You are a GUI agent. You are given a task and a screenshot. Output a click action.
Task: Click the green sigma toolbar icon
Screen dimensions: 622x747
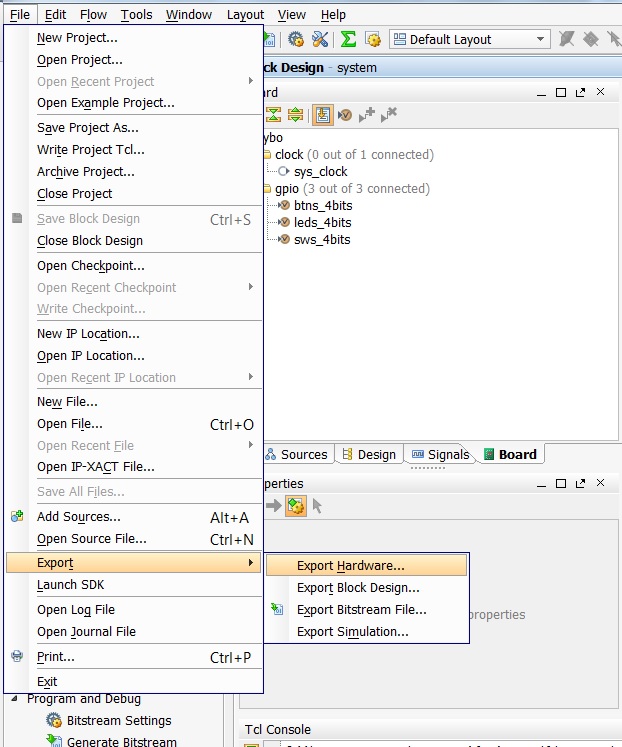[x=348, y=39]
